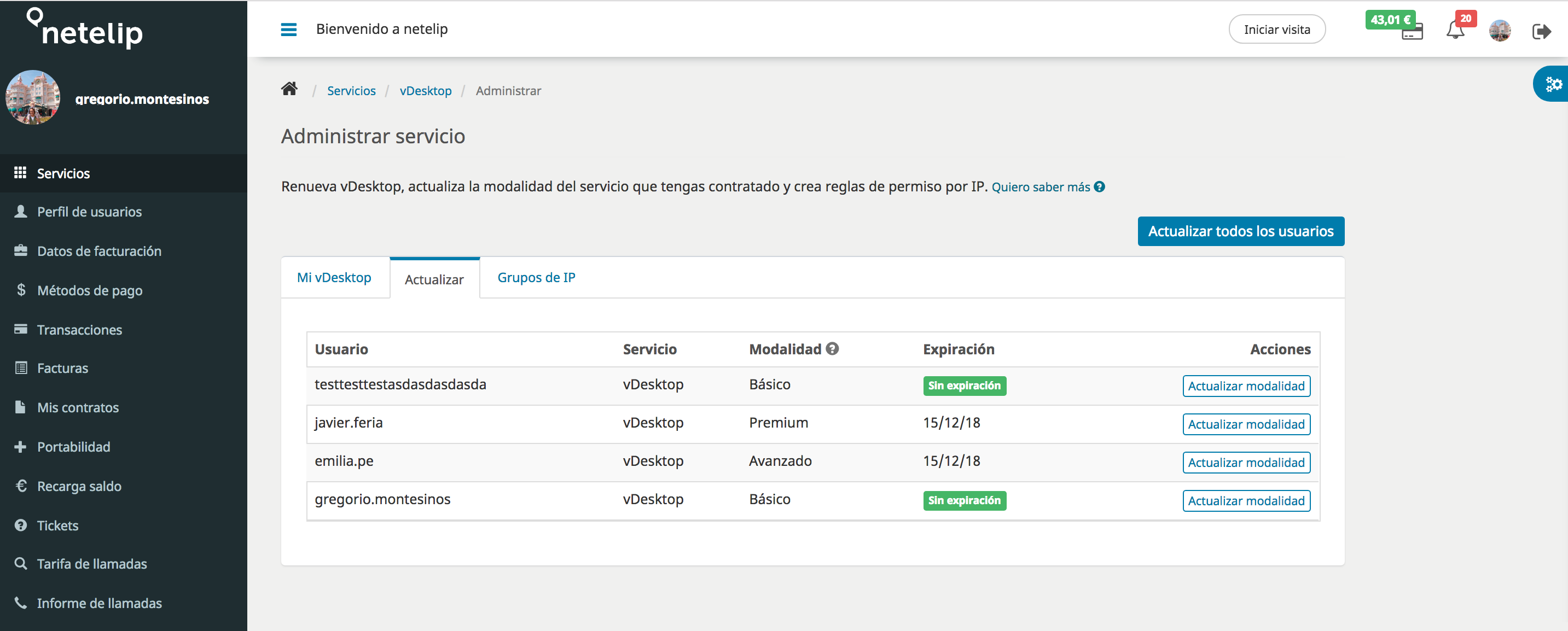Click Sin expiración badge in testtesttestasdasdasdasda row

pos(964,386)
